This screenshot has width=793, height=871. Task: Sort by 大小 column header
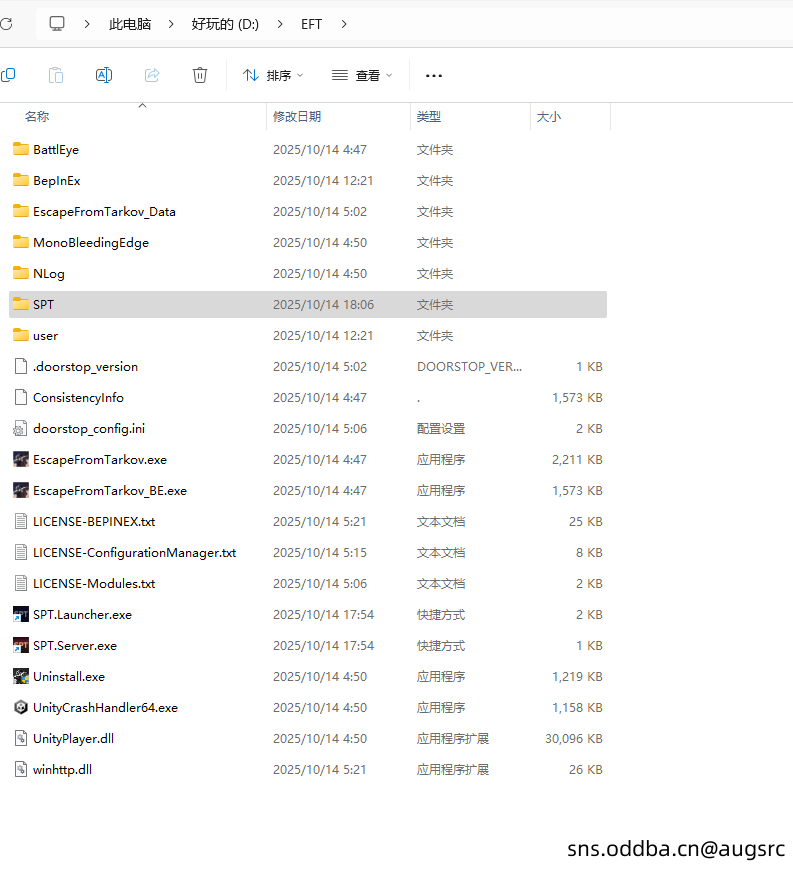point(549,117)
